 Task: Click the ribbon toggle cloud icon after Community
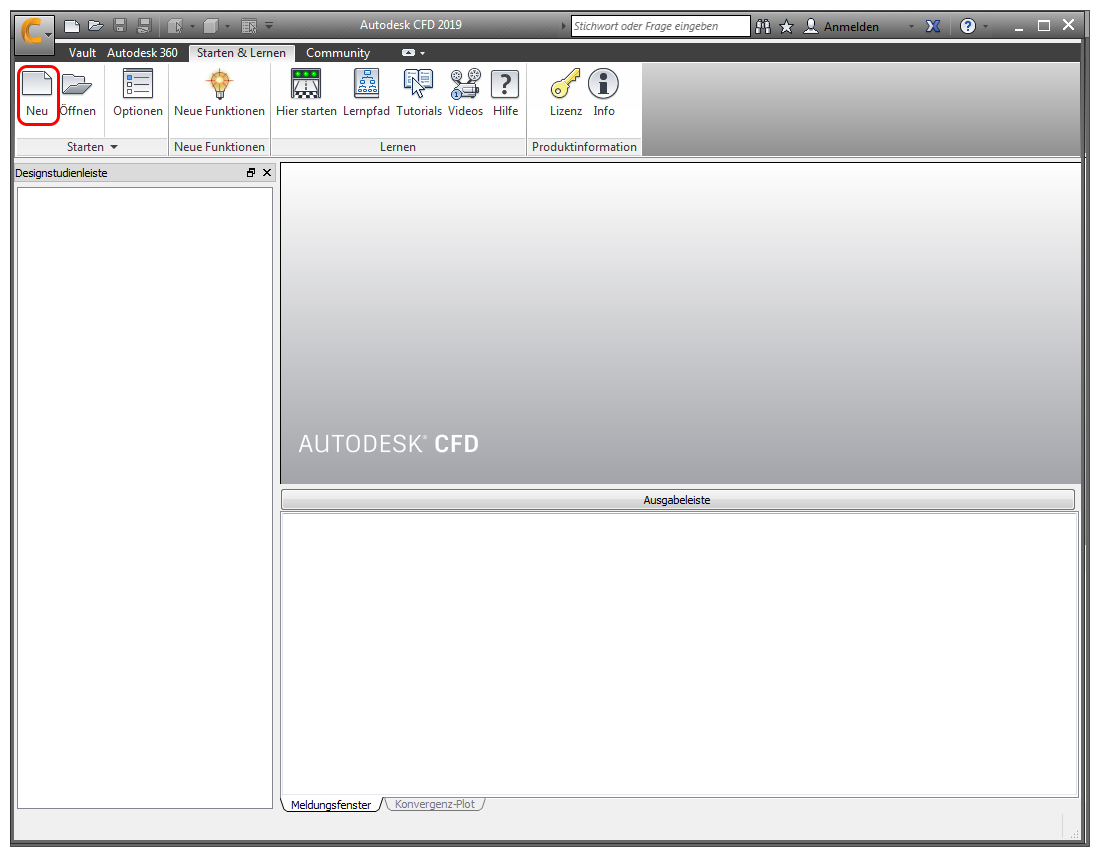click(x=408, y=53)
